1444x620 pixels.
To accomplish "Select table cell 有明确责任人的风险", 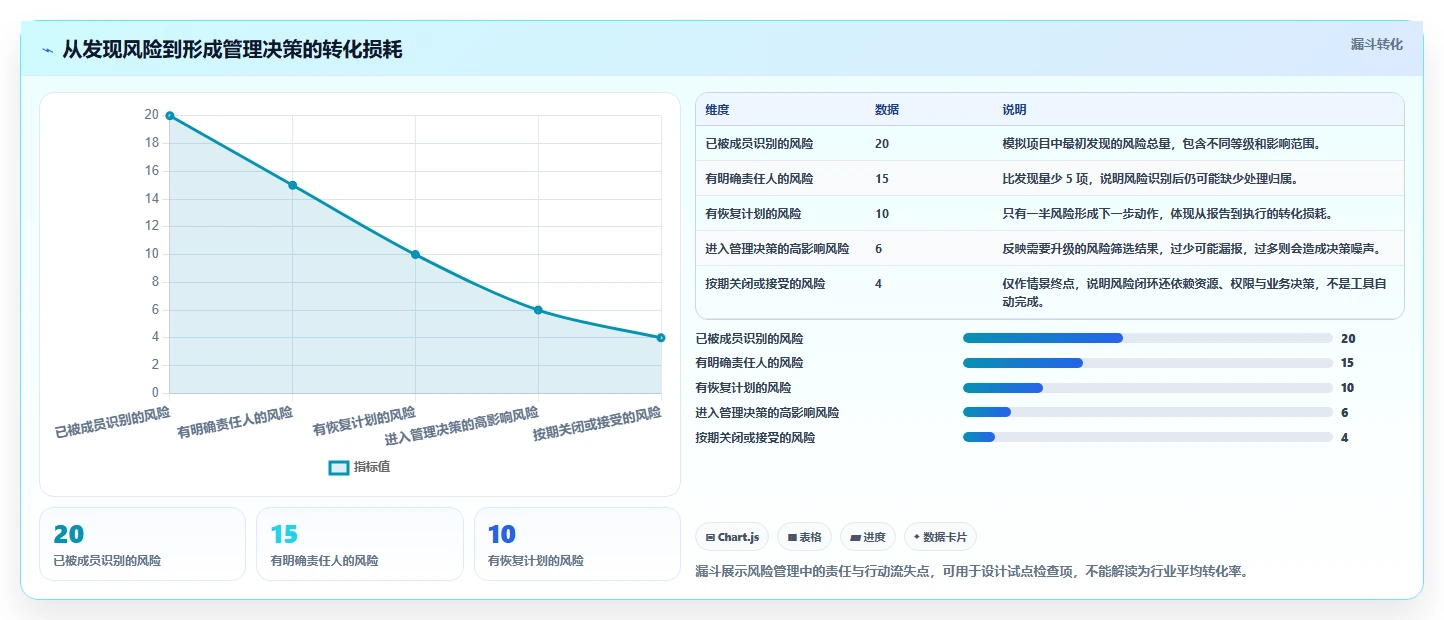I will tap(759, 179).
